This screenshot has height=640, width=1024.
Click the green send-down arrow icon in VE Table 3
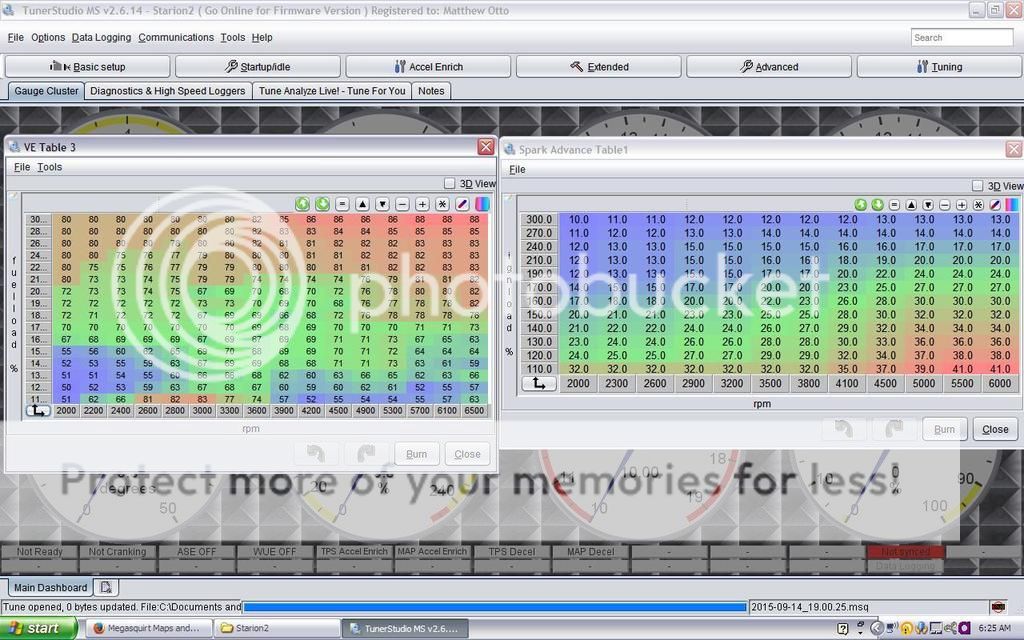click(x=322, y=204)
